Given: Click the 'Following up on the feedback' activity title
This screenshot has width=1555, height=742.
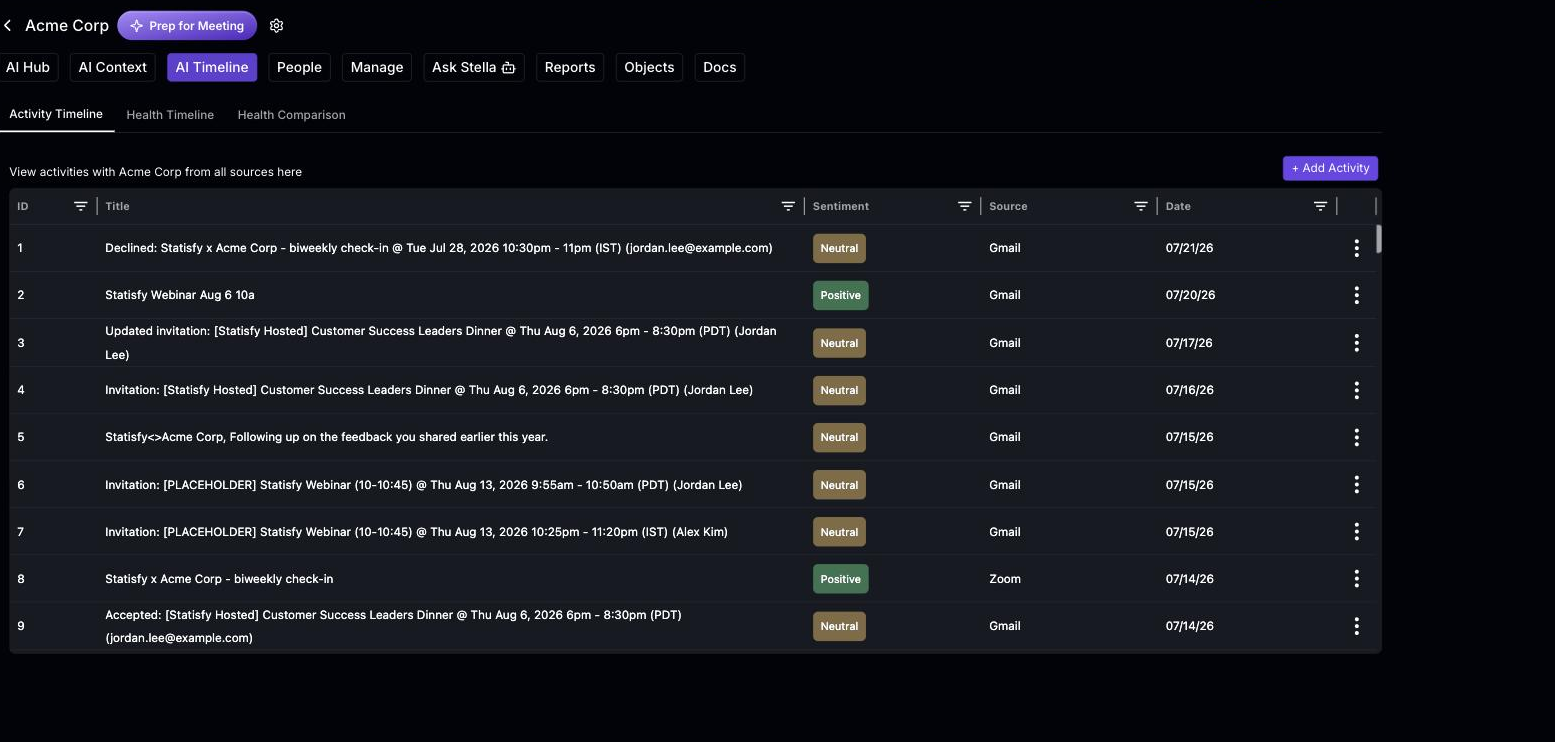Looking at the screenshot, I should (327, 437).
